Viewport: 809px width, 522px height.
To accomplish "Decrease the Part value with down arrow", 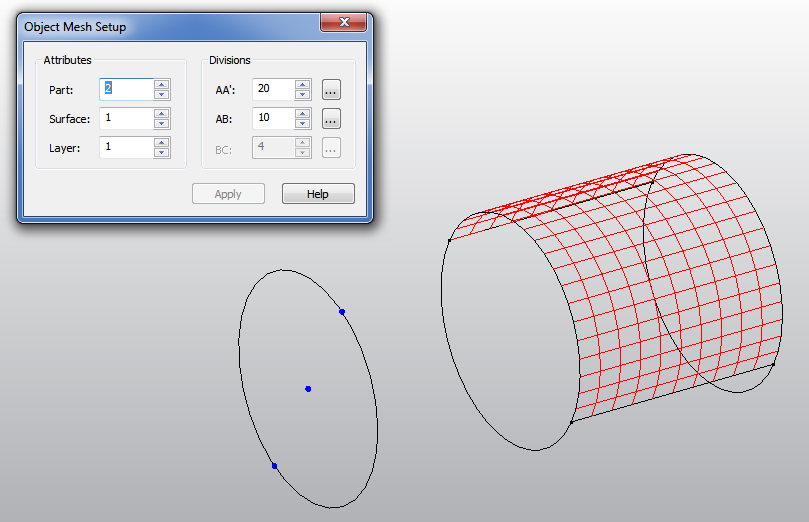I will click(x=162, y=94).
